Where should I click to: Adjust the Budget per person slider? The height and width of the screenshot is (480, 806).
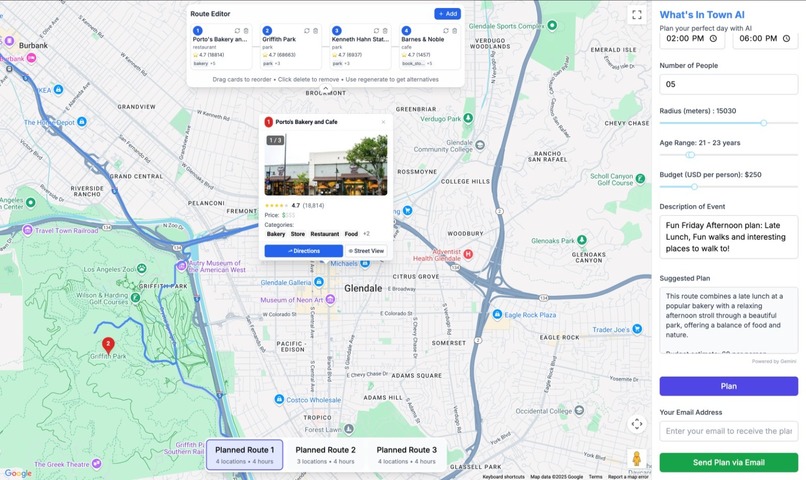pyautogui.click(x=694, y=187)
